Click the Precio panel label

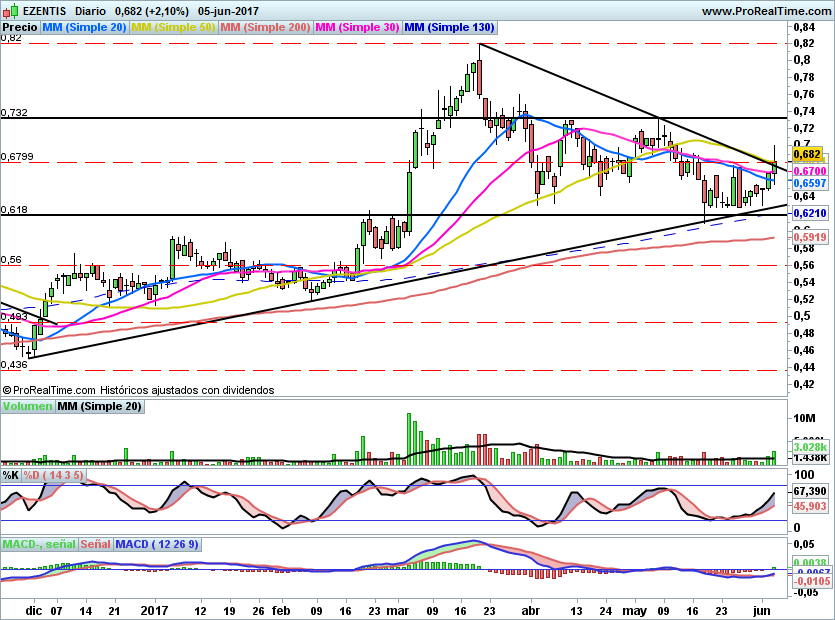[x=20, y=27]
